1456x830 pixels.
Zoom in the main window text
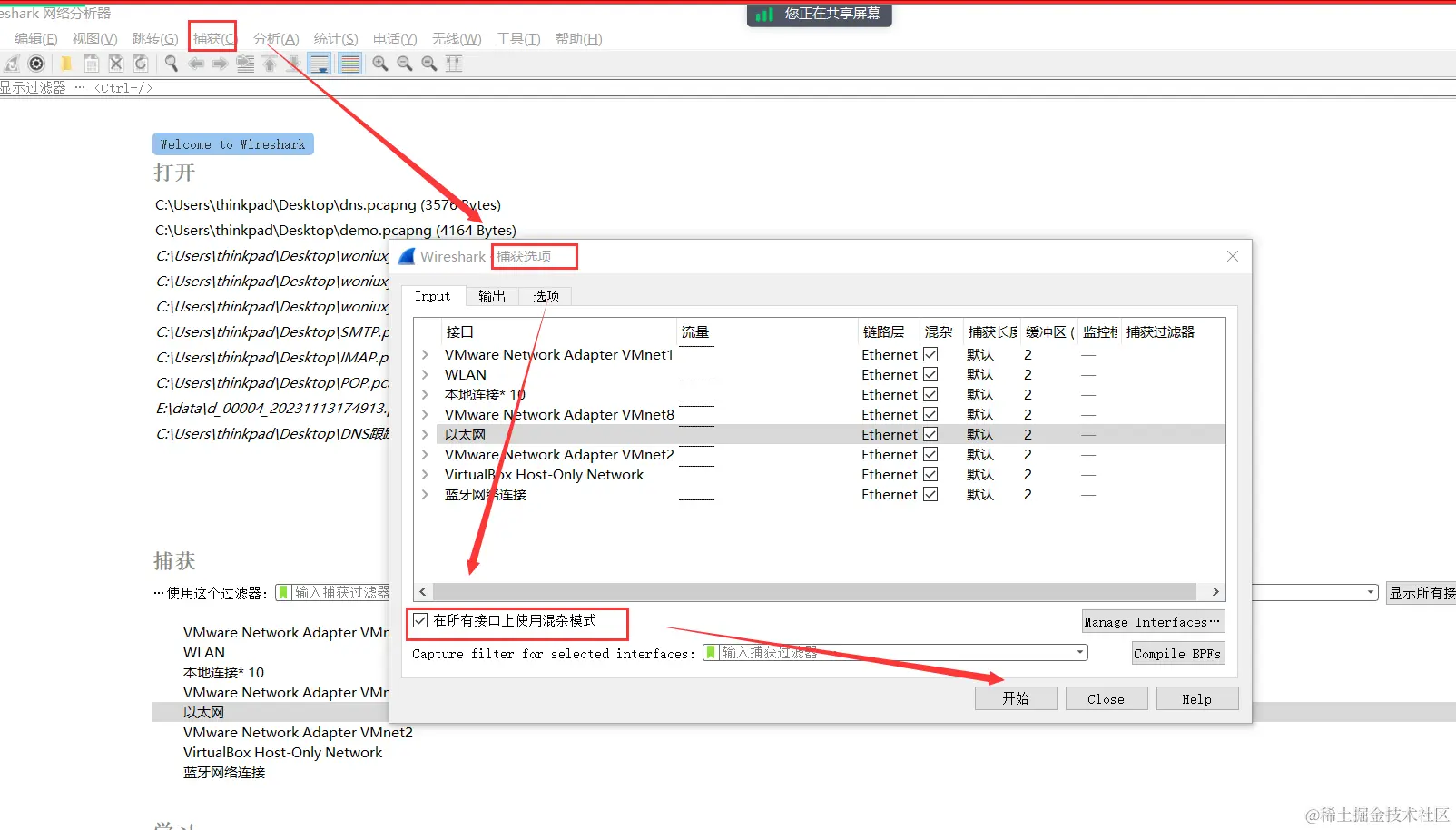pos(380,64)
